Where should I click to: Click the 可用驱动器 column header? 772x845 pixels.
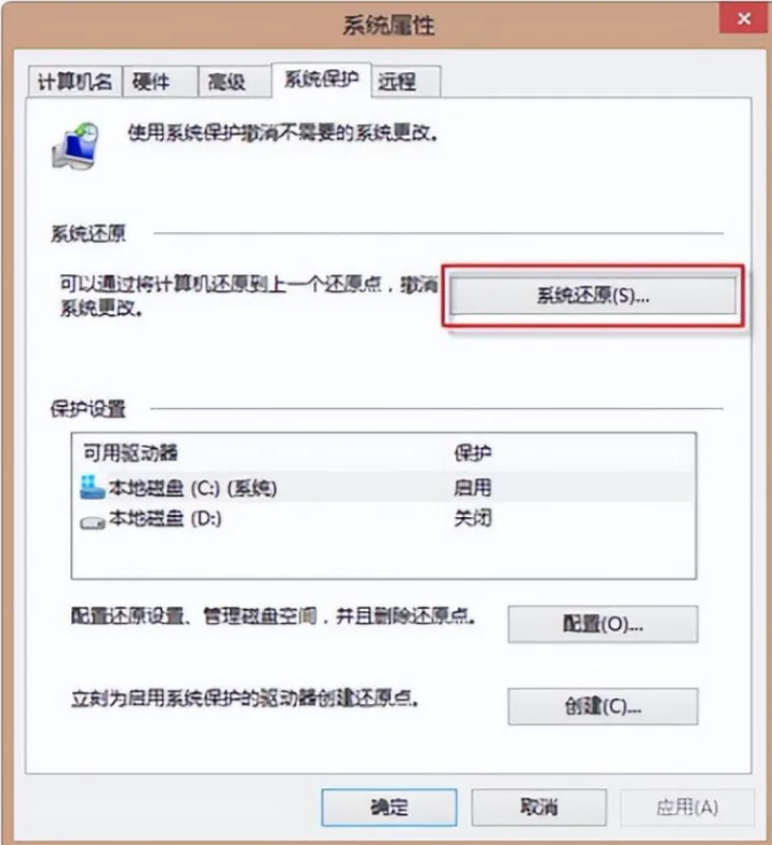[x=130, y=453]
